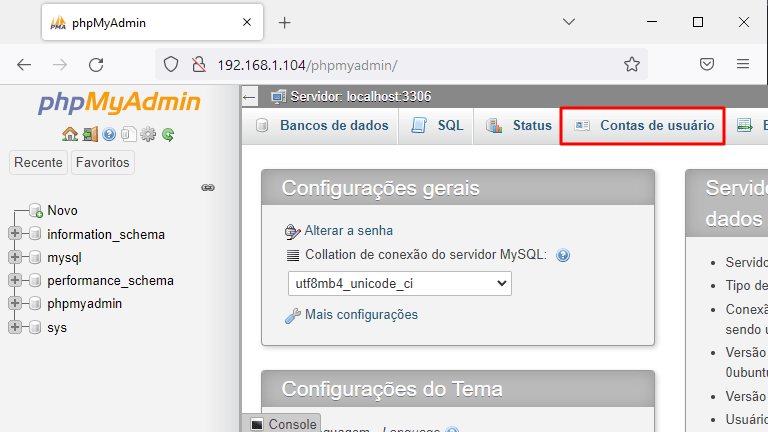Select performance_schema in the database tree
Image resolution: width=768 pixels, height=432 pixels.
click(110, 281)
